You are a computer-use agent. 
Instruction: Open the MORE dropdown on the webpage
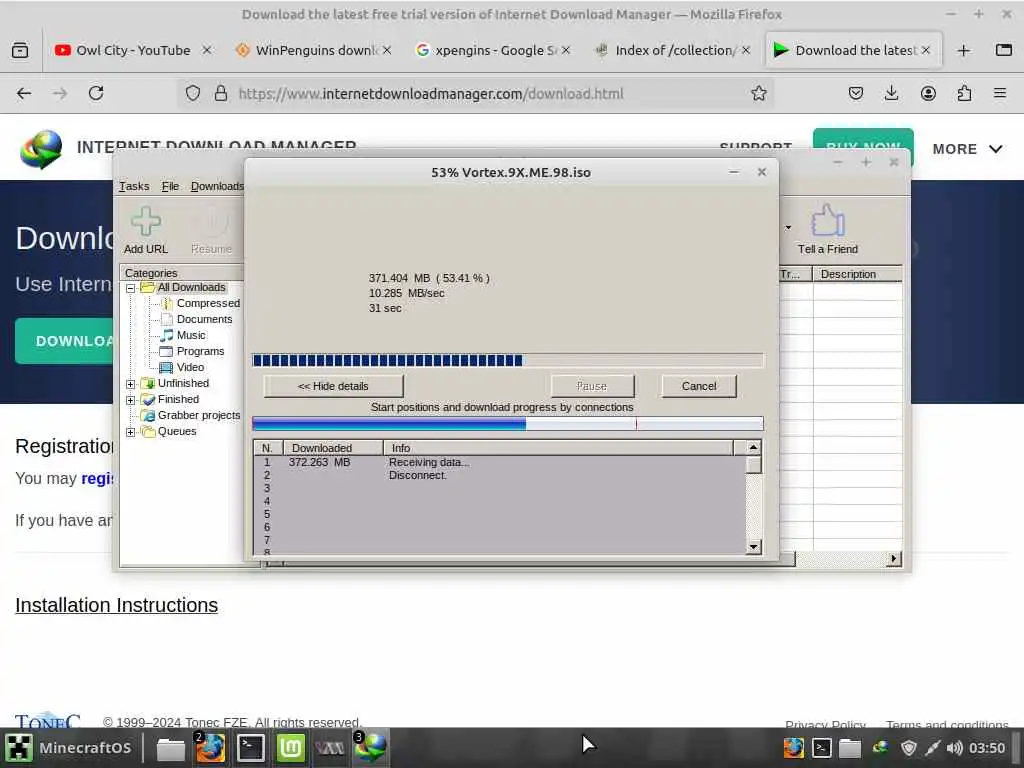click(967, 149)
